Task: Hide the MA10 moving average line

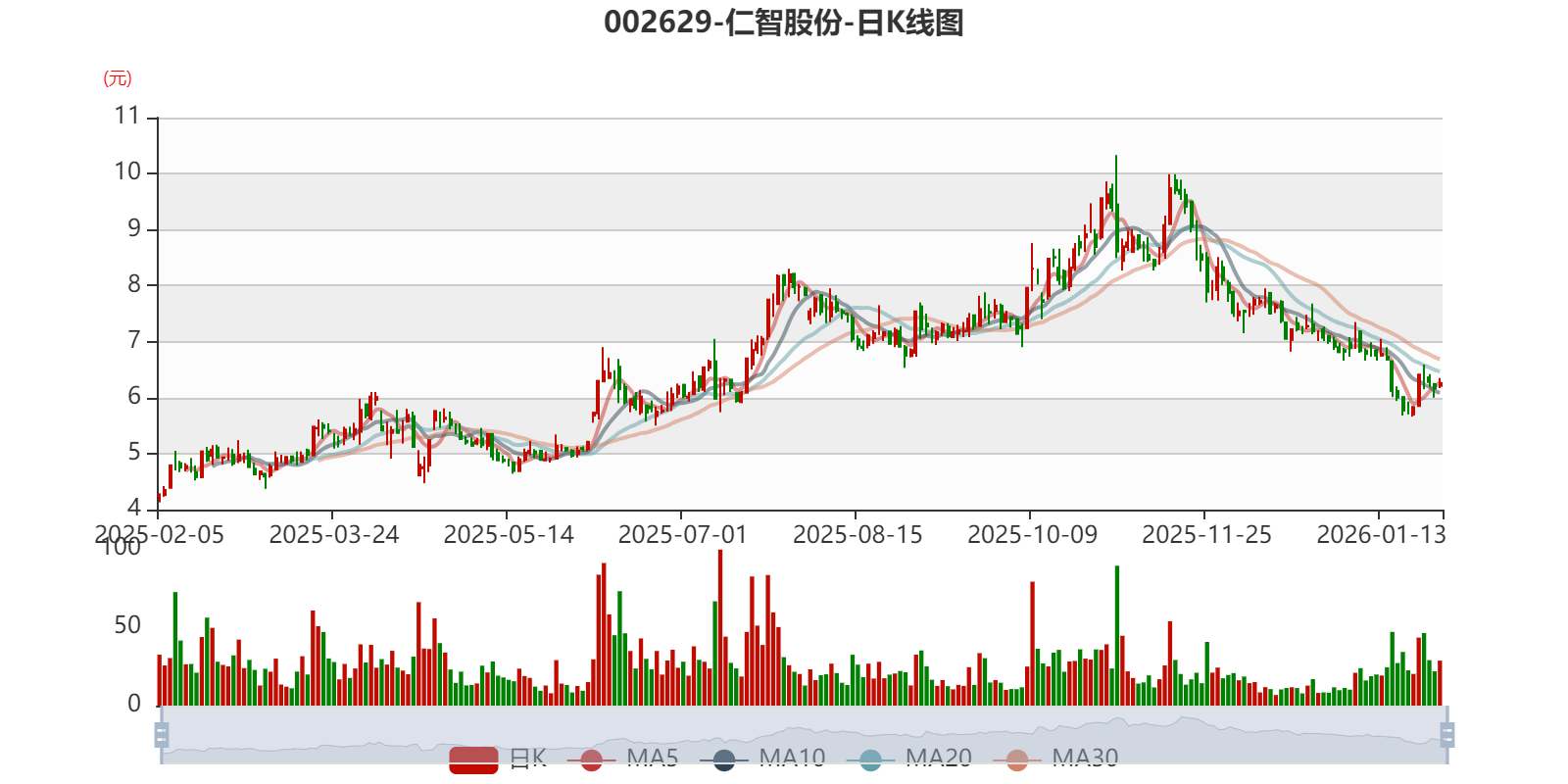Action: pyautogui.click(x=762, y=759)
